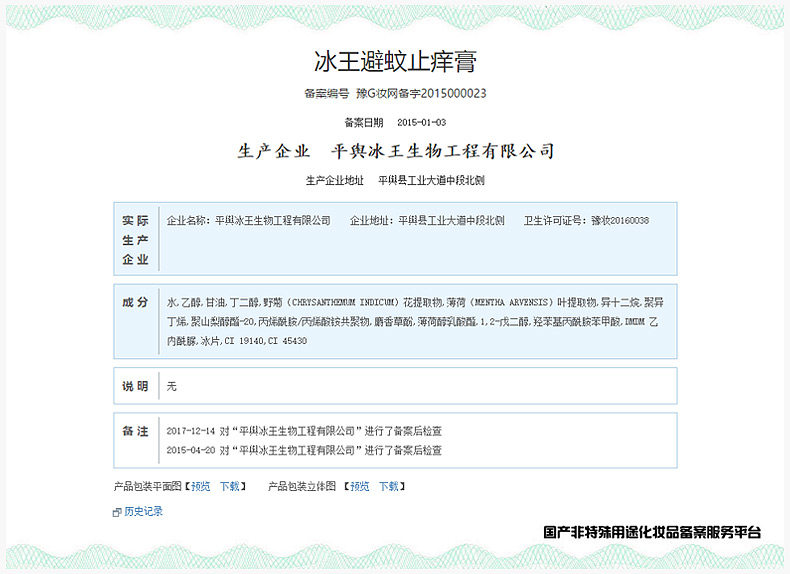790x574 pixels.
Task: Click the 备案日期 2015-01-03 value
Action: (422, 122)
